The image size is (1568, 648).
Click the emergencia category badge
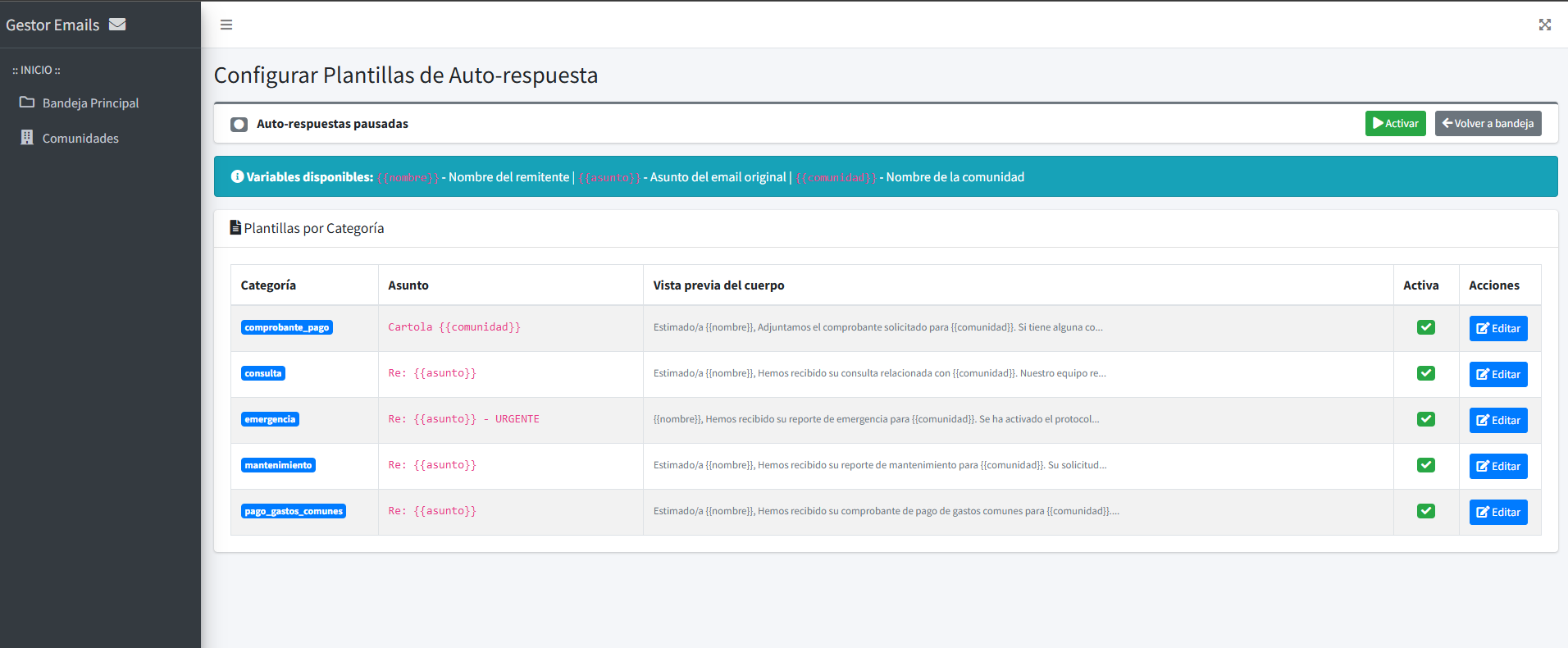pyautogui.click(x=270, y=419)
